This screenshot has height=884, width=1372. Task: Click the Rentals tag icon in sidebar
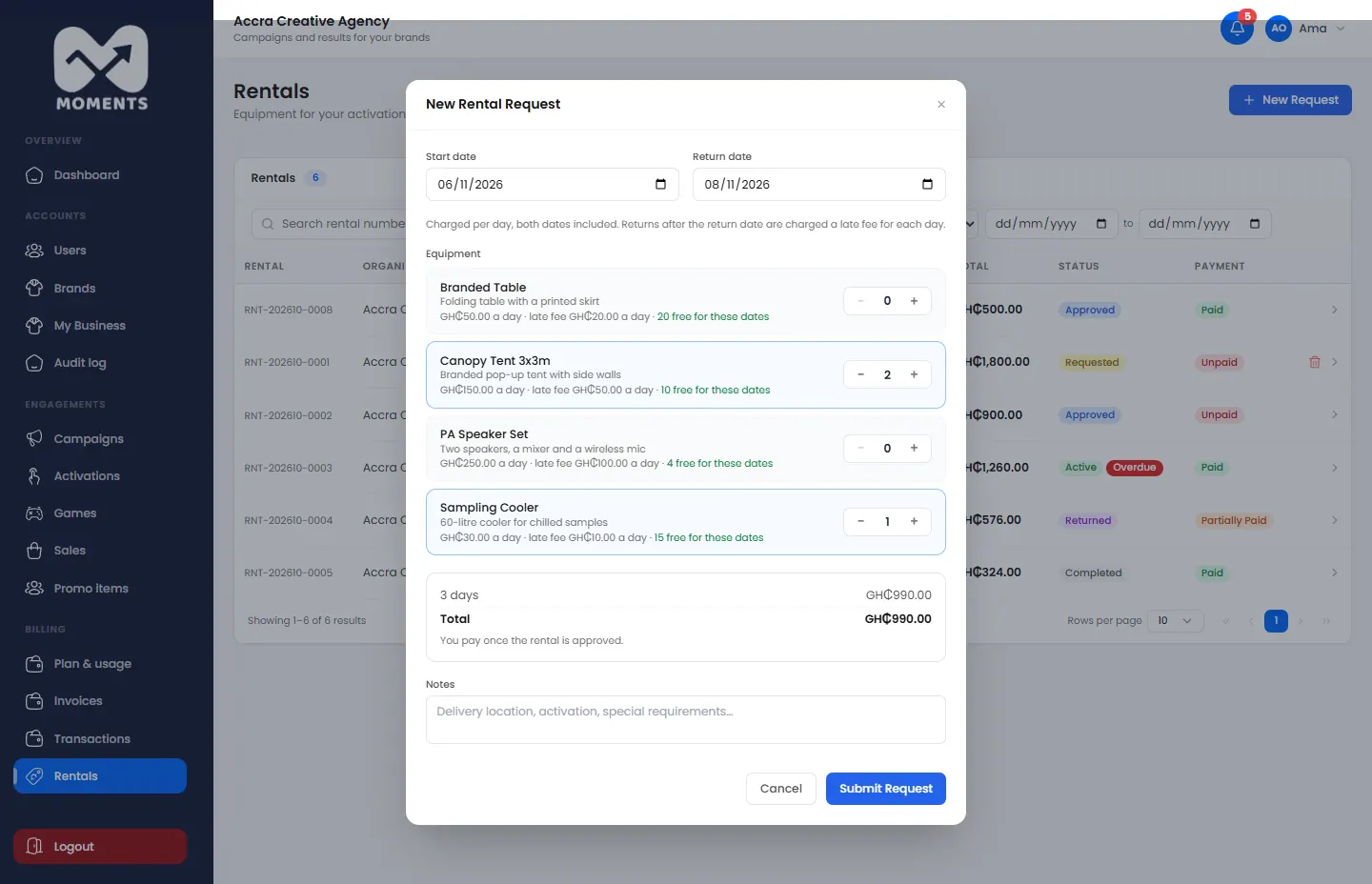click(34, 776)
